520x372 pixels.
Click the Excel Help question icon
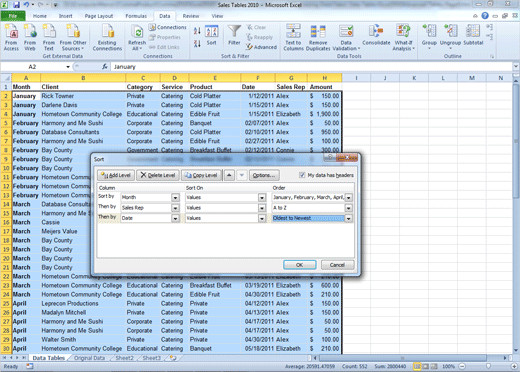tap(485, 16)
